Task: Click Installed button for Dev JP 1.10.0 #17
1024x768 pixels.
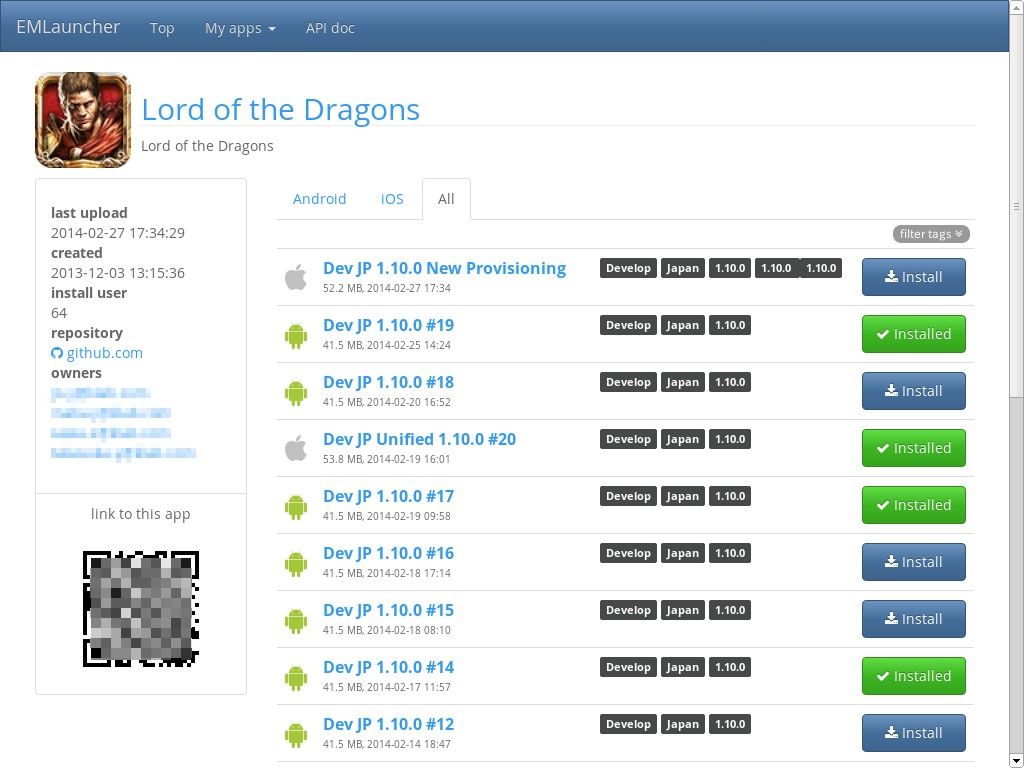Action: click(914, 505)
